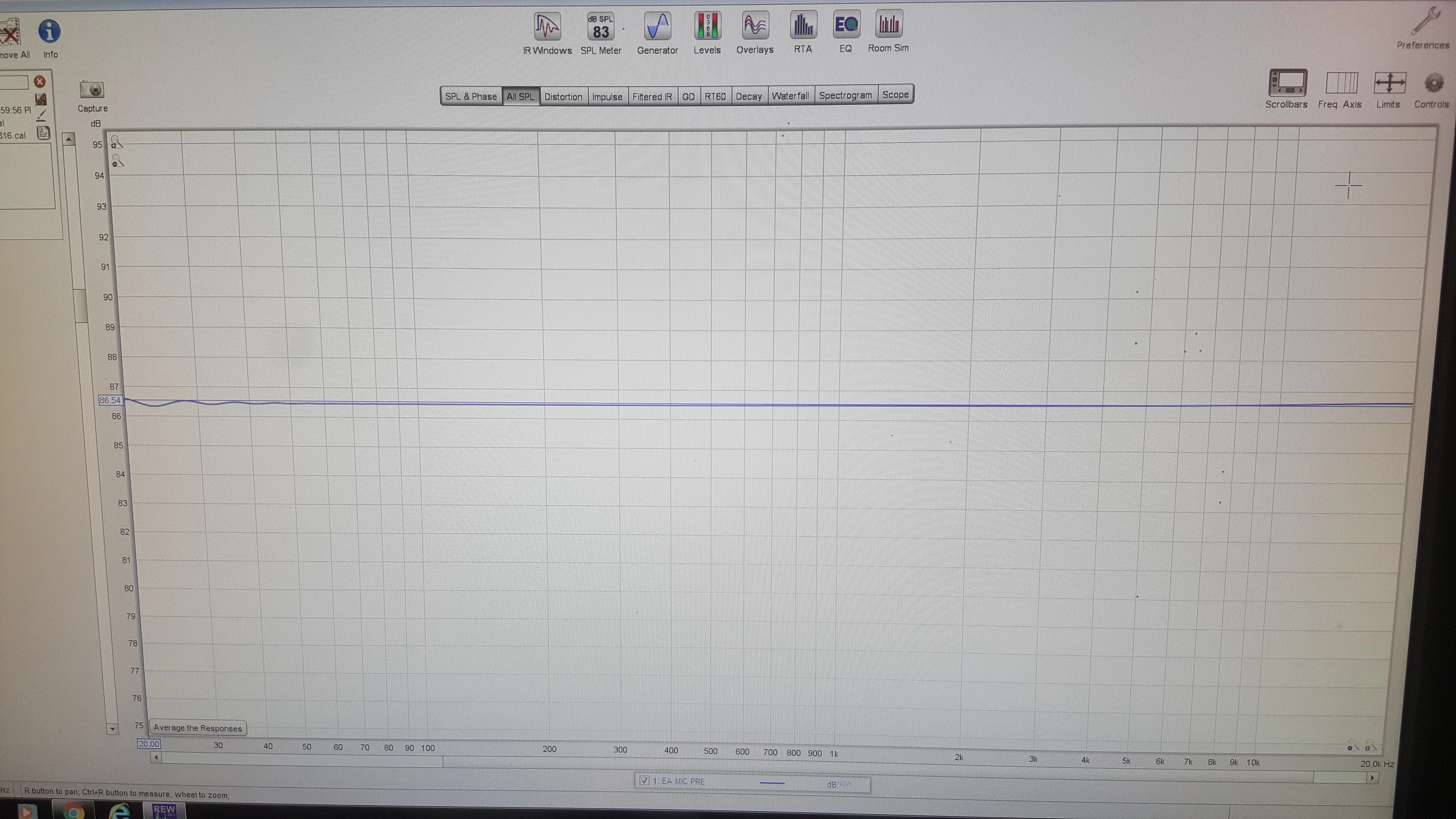
Task: Zoom out vertically with magnifier minus
Action: (118, 161)
